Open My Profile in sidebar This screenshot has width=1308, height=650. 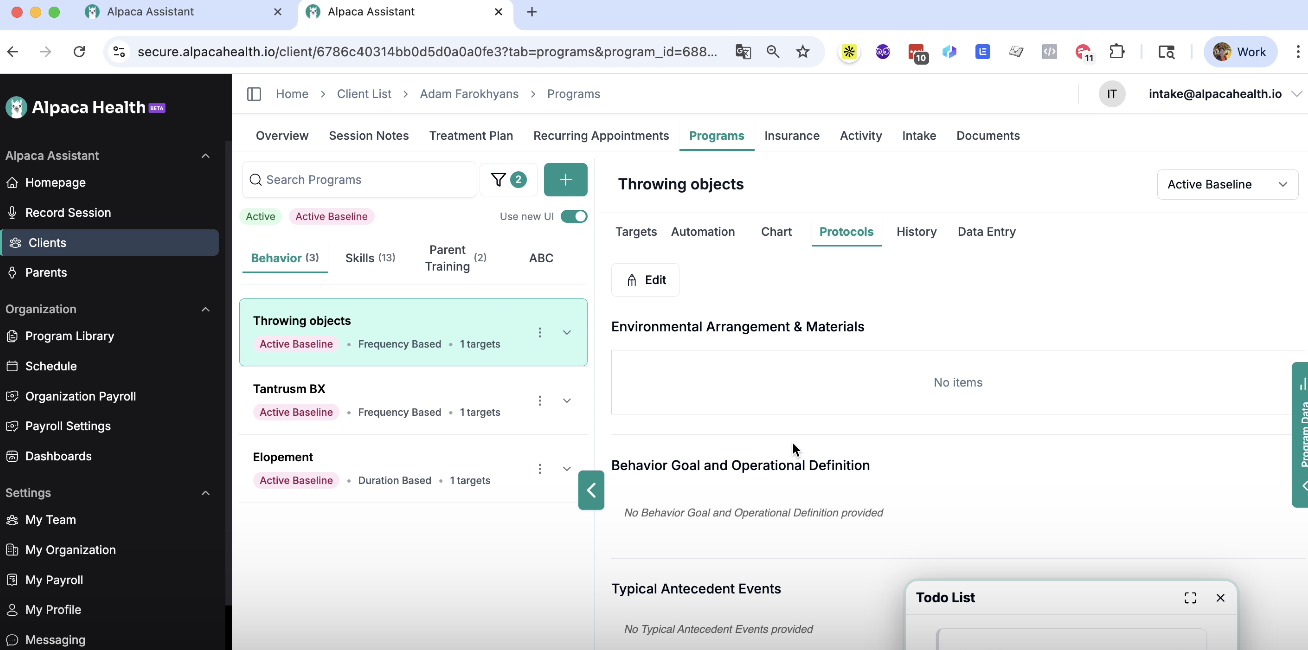point(53,610)
